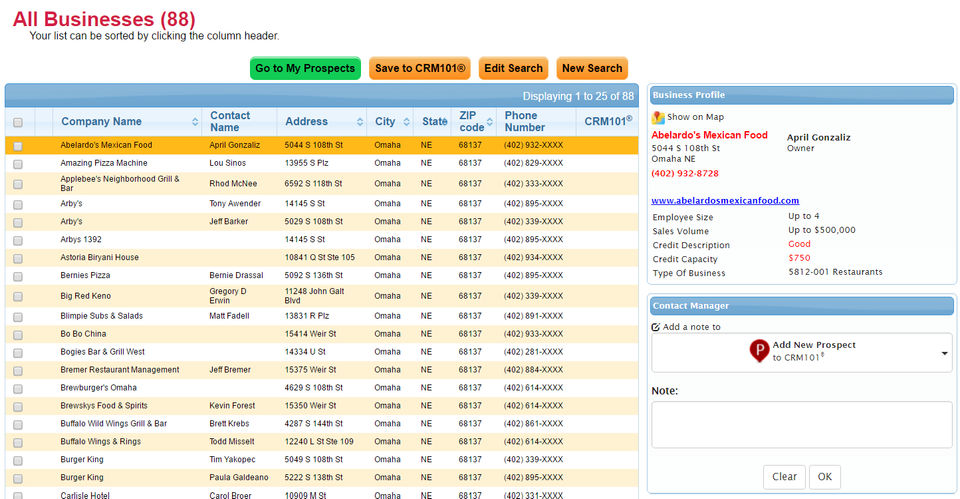Screen dimensions: 960x499
Task: Click the Edit Search button
Action: tap(513, 68)
